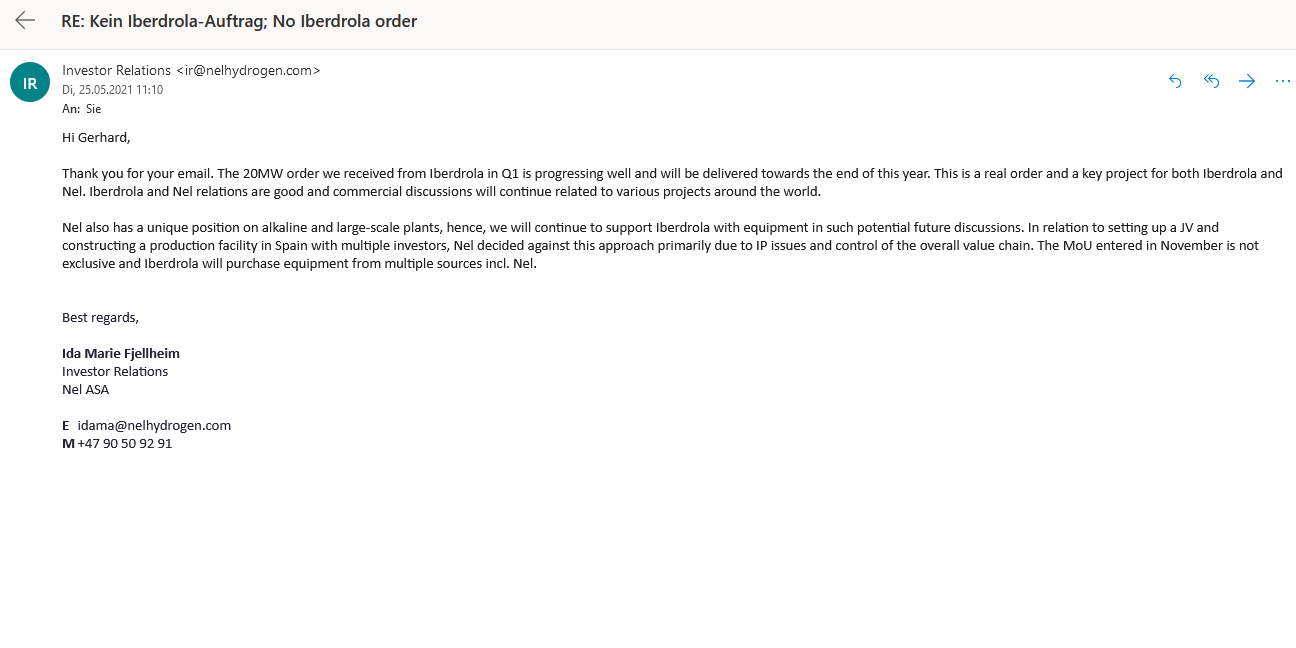Screen dimensions: 1296x648
Task: Click the sender name Investor Relations in header
Action: [116, 70]
